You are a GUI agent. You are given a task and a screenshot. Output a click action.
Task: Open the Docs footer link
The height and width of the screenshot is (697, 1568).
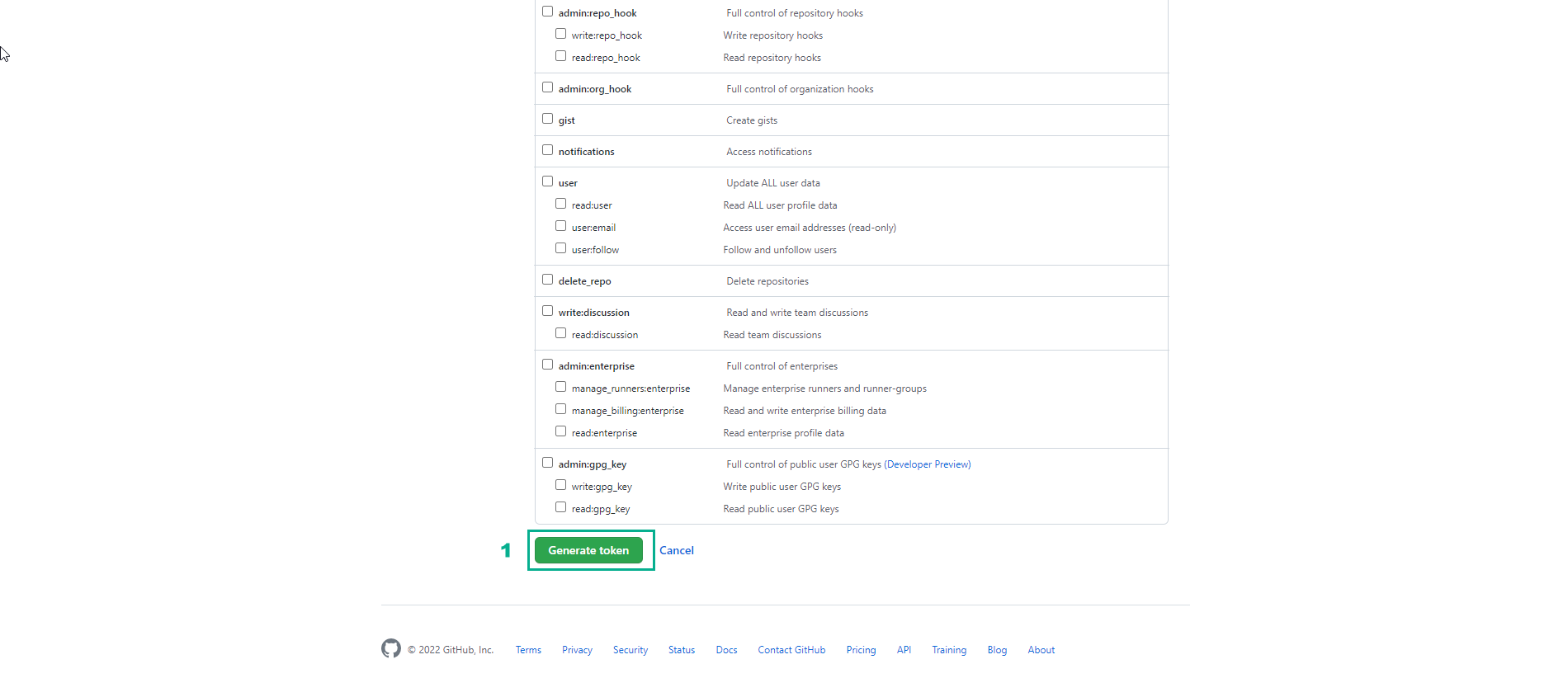(726, 650)
